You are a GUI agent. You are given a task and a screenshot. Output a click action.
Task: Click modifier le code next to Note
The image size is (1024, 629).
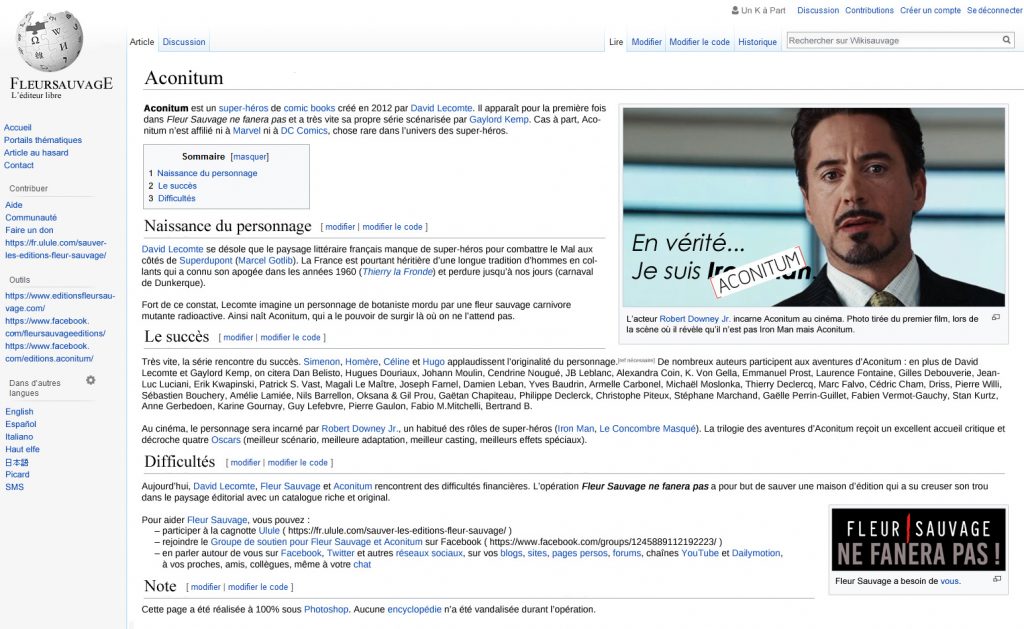pyautogui.click(x=258, y=587)
